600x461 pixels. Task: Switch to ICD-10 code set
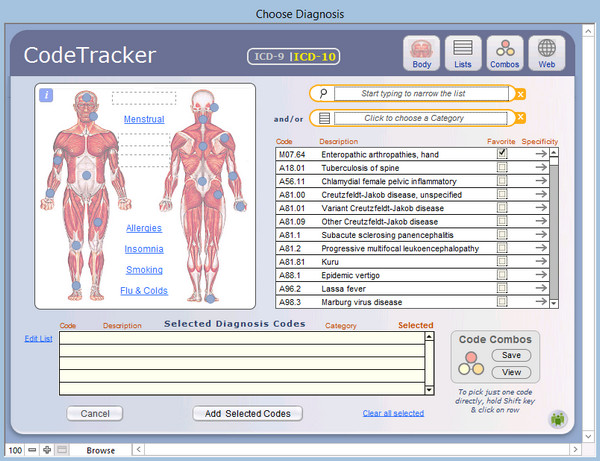coord(315,57)
